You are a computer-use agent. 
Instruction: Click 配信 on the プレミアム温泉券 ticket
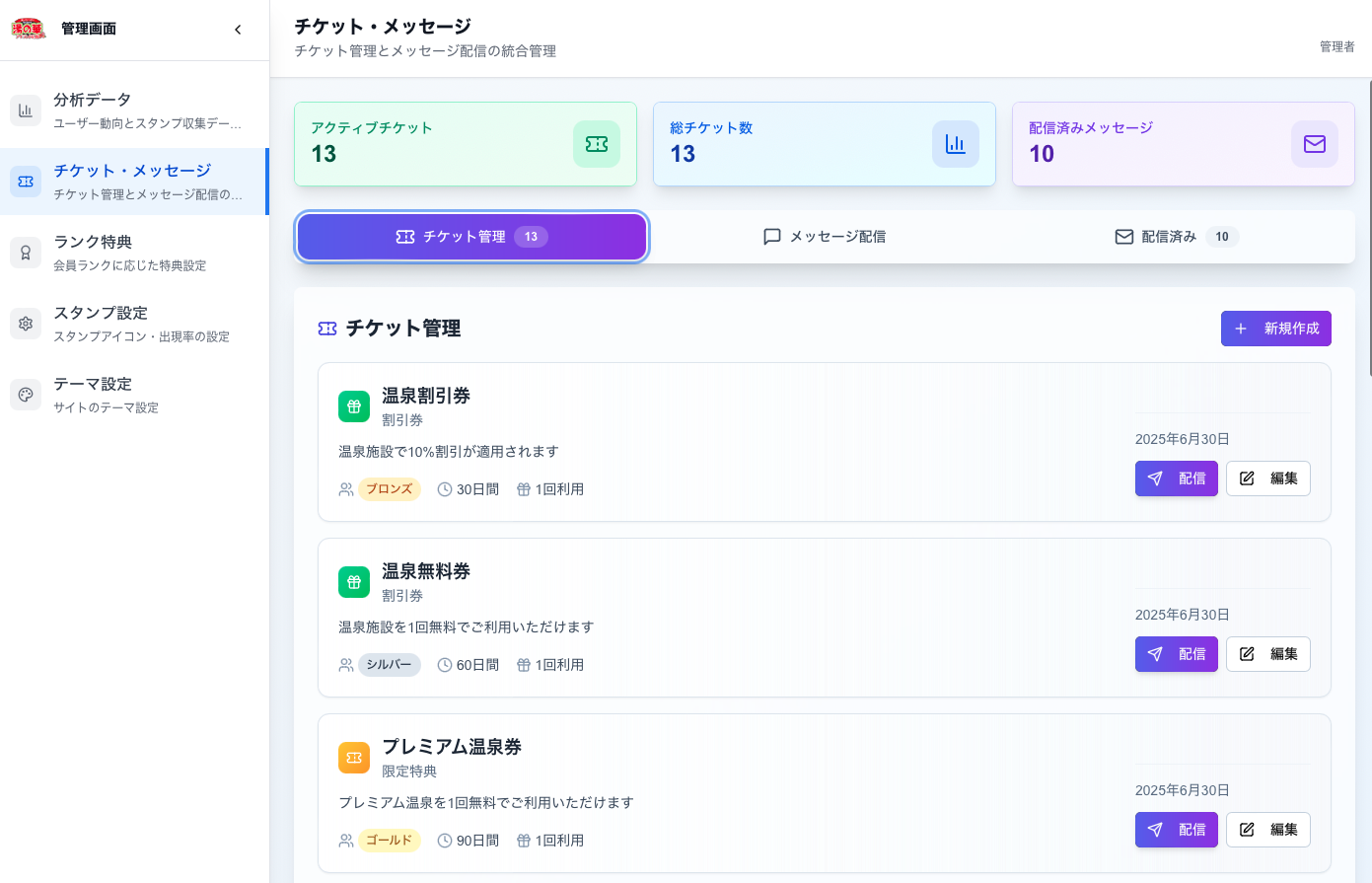[x=1176, y=830]
